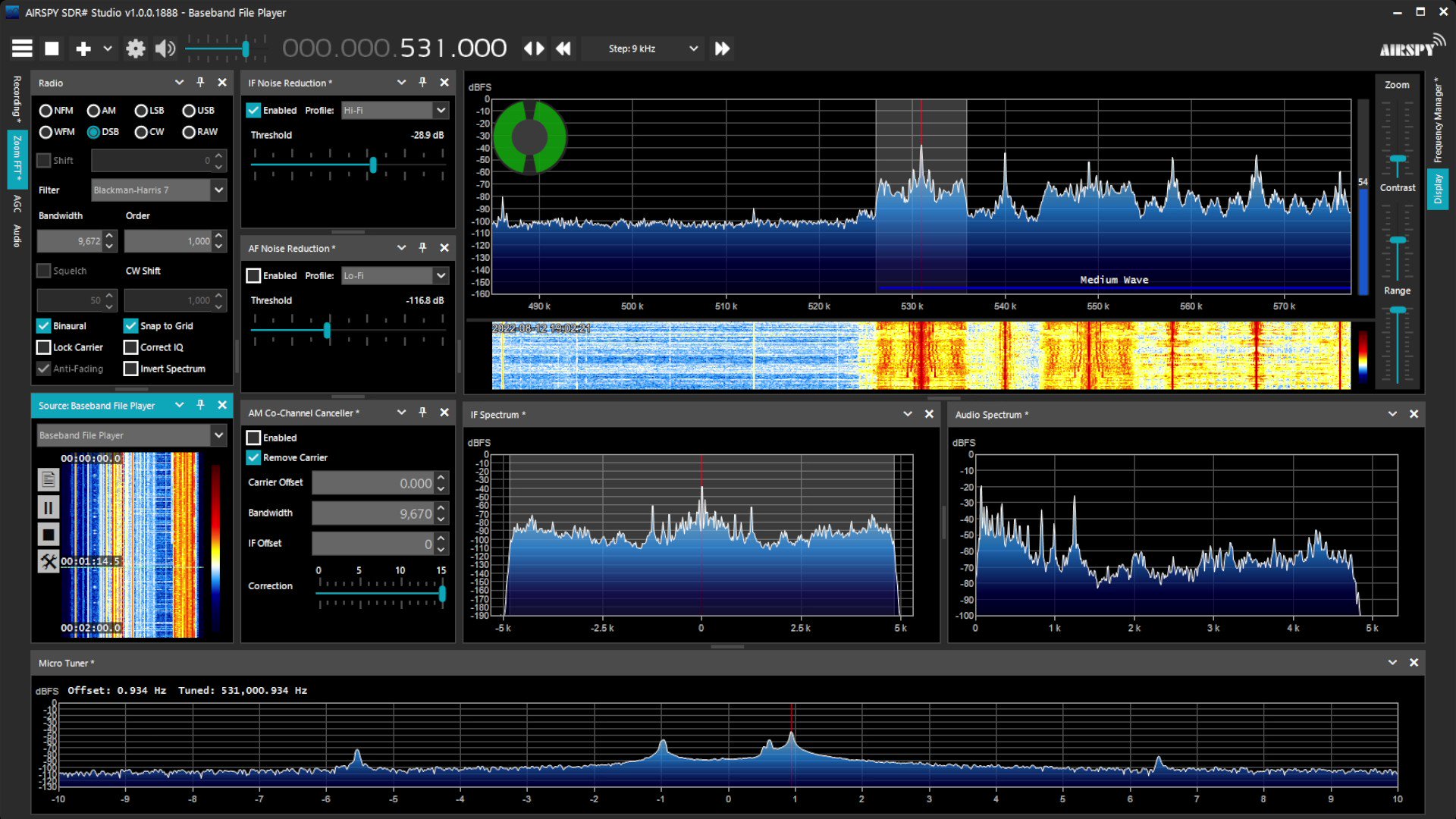The width and height of the screenshot is (1456, 819).
Task: Pause the baseband file playback
Action: (x=48, y=507)
